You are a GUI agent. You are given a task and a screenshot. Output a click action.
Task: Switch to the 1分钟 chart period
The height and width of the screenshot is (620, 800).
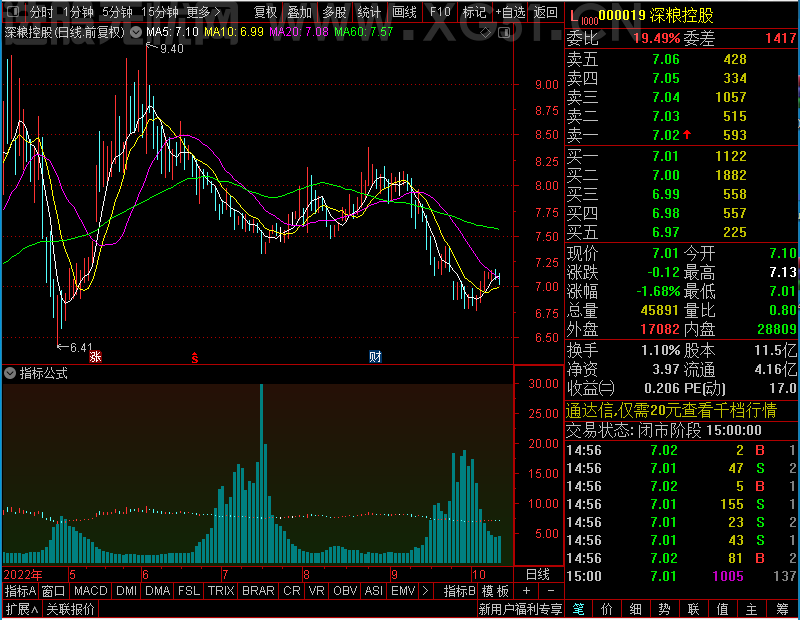click(78, 12)
